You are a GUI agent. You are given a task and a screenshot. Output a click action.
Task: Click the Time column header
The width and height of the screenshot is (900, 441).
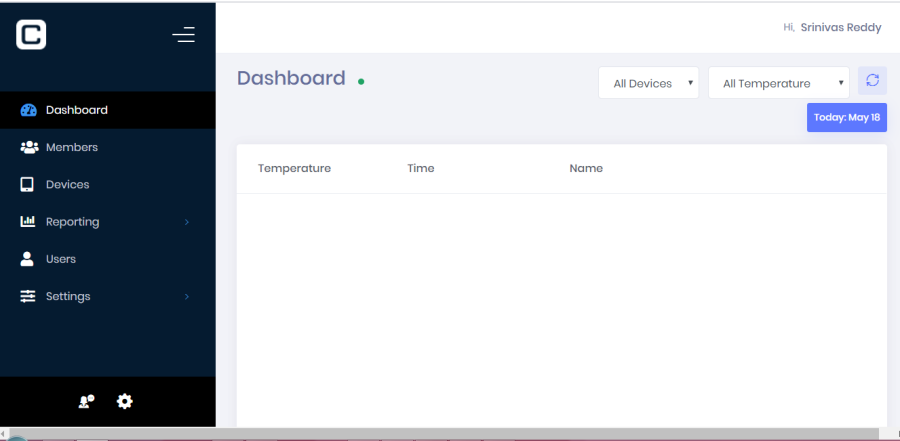point(421,168)
